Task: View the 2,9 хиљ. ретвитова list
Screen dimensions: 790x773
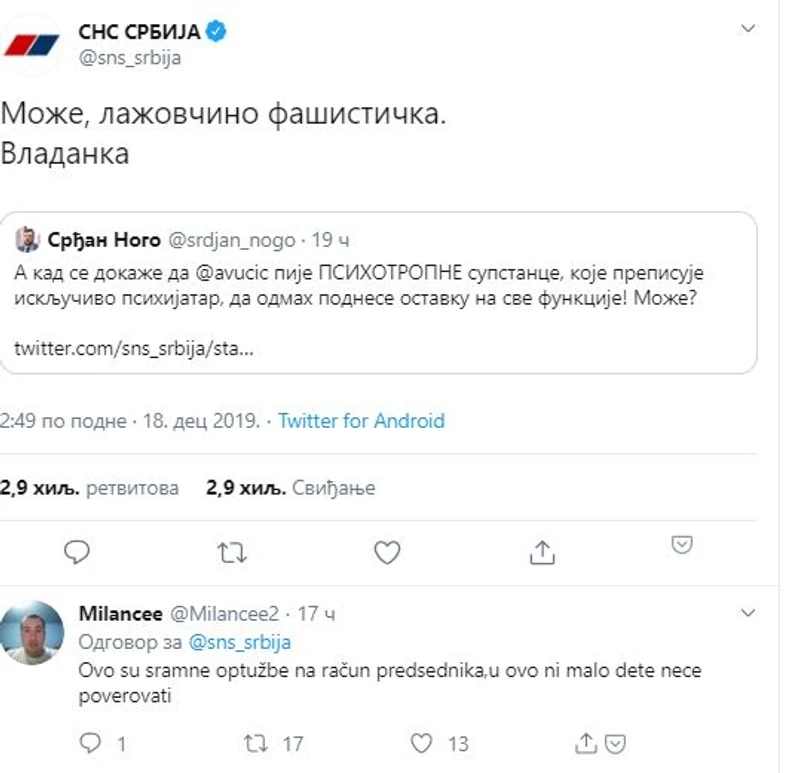Action: click(x=90, y=489)
